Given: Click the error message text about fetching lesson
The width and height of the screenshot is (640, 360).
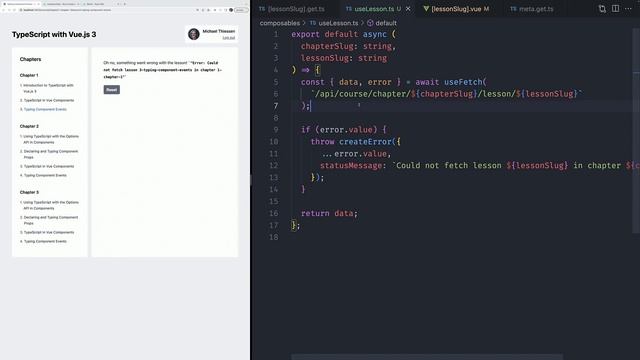Looking at the screenshot, I should click(162, 70).
